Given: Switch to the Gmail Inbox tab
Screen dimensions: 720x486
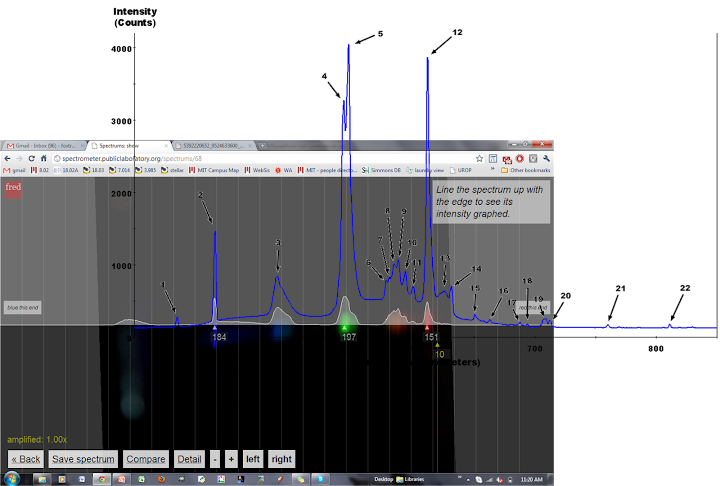Looking at the screenshot, I should coord(44,146).
